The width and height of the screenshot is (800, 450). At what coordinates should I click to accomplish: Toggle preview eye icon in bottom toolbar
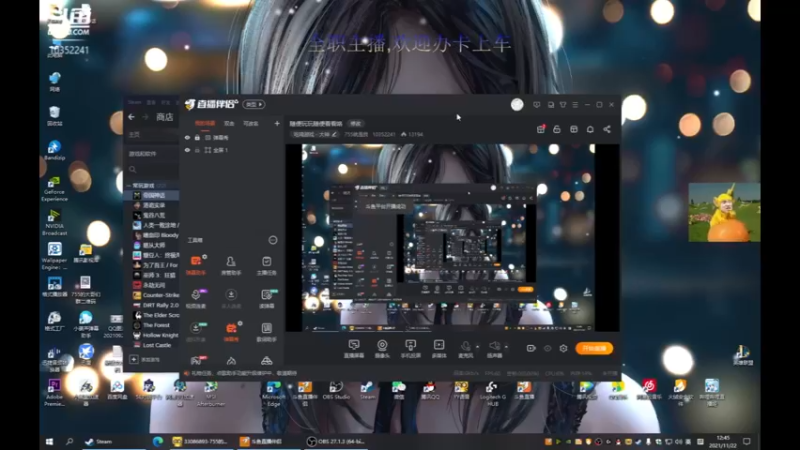click(x=547, y=348)
